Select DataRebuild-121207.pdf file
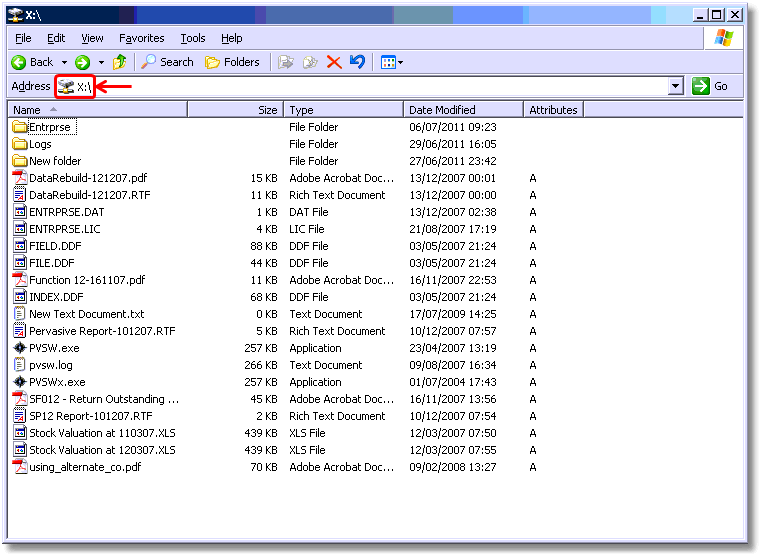762x558 pixels. click(86, 178)
